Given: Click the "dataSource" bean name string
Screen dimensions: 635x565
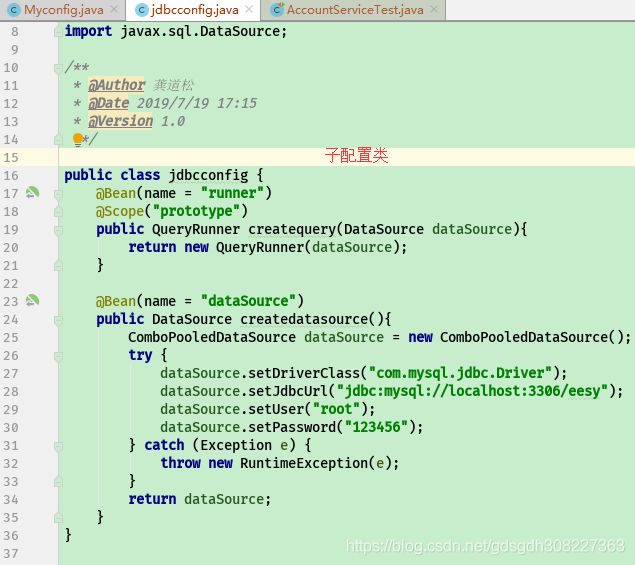Looking at the screenshot, I should click(x=248, y=301).
